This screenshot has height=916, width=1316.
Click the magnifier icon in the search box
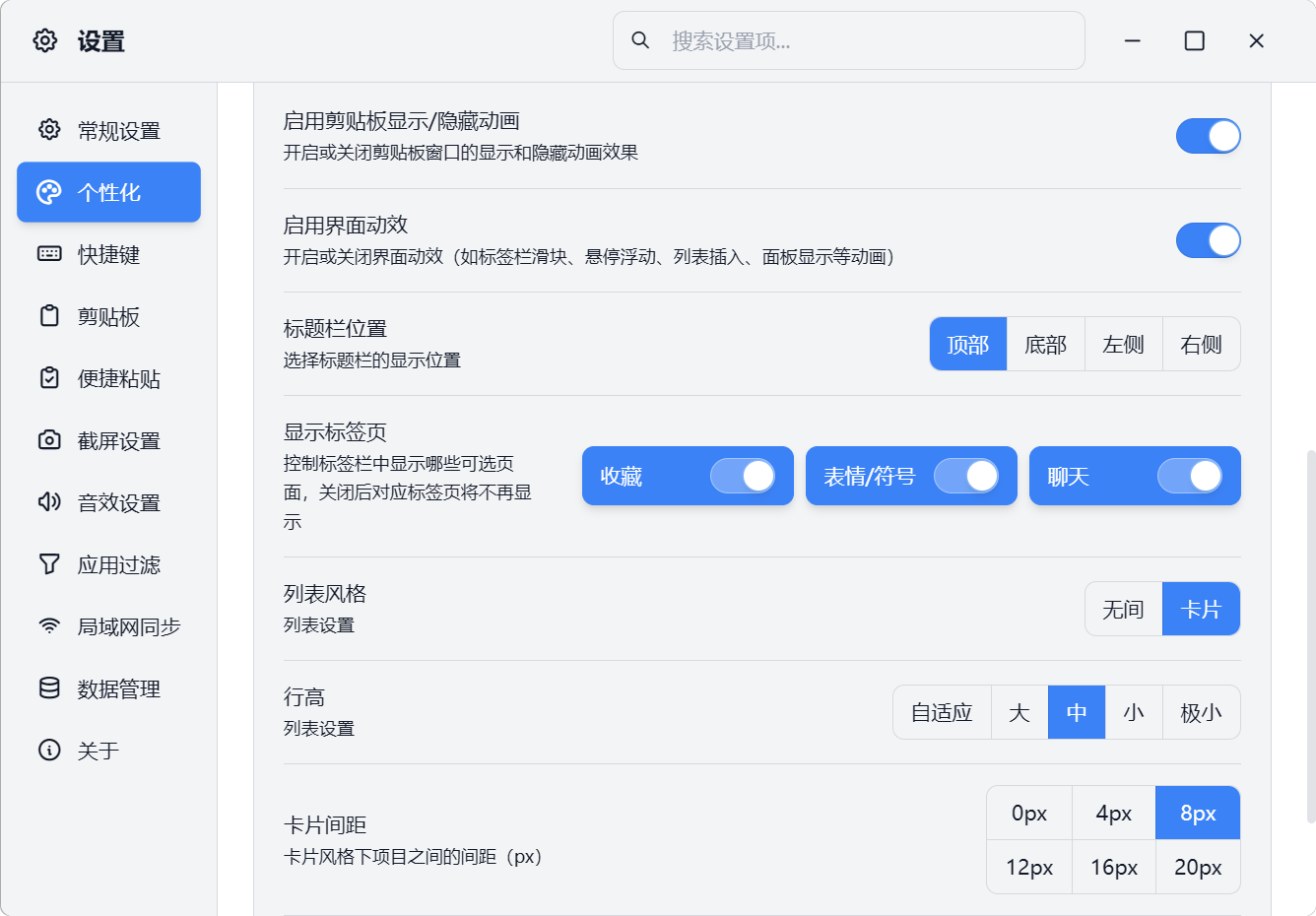(640, 40)
